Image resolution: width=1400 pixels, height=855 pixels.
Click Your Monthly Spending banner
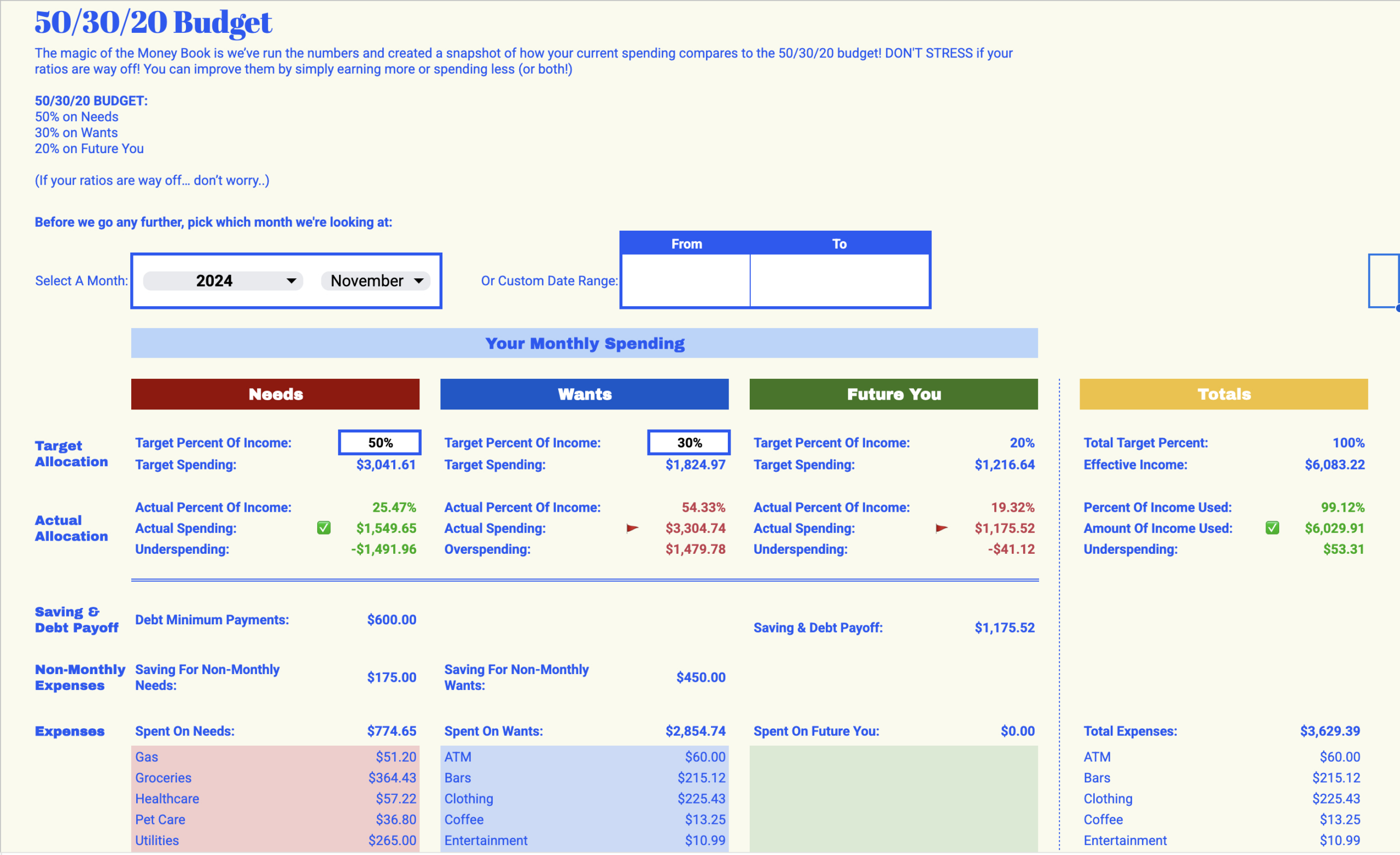[x=584, y=343]
